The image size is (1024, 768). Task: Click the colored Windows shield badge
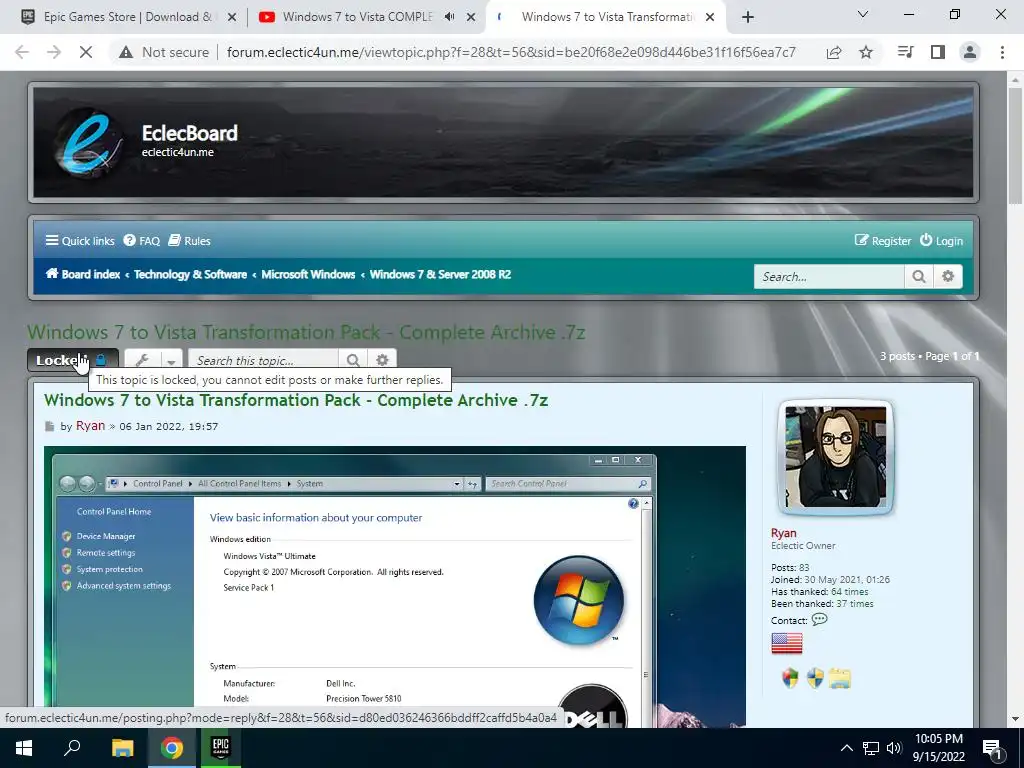(x=790, y=678)
